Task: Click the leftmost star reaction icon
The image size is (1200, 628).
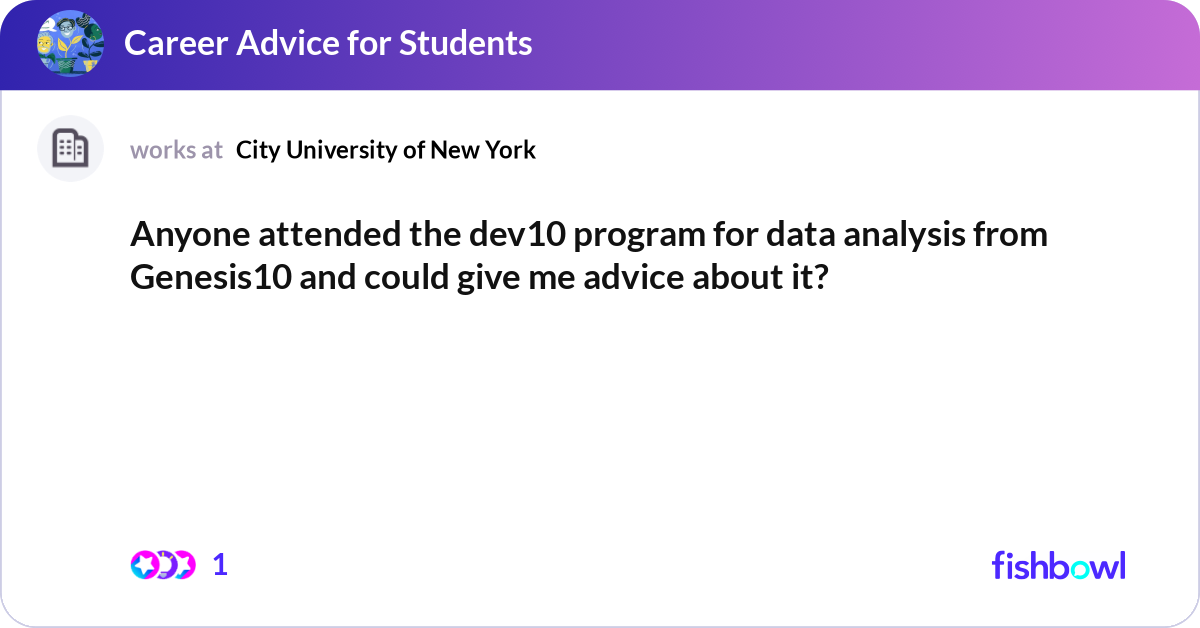Action: coord(145,565)
